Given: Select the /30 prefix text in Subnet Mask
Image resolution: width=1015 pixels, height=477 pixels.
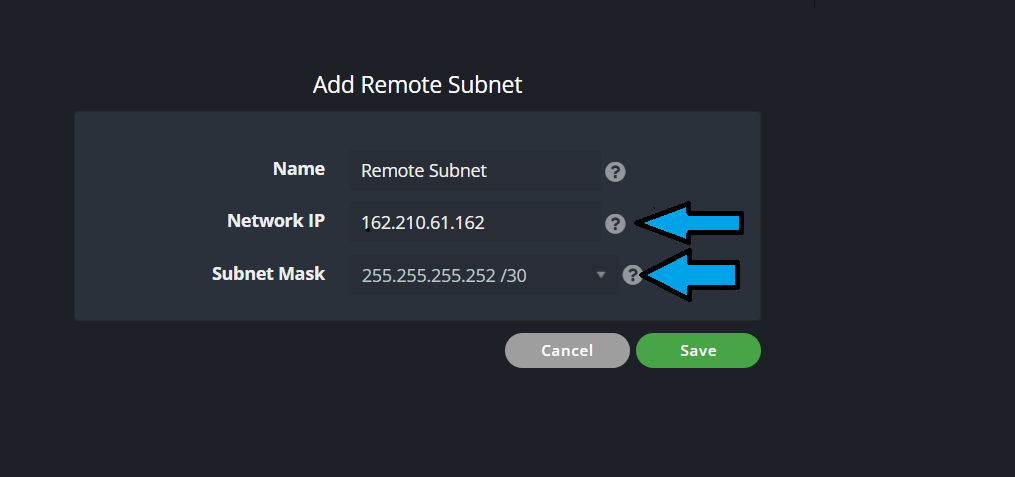Looking at the screenshot, I should [x=516, y=275].
